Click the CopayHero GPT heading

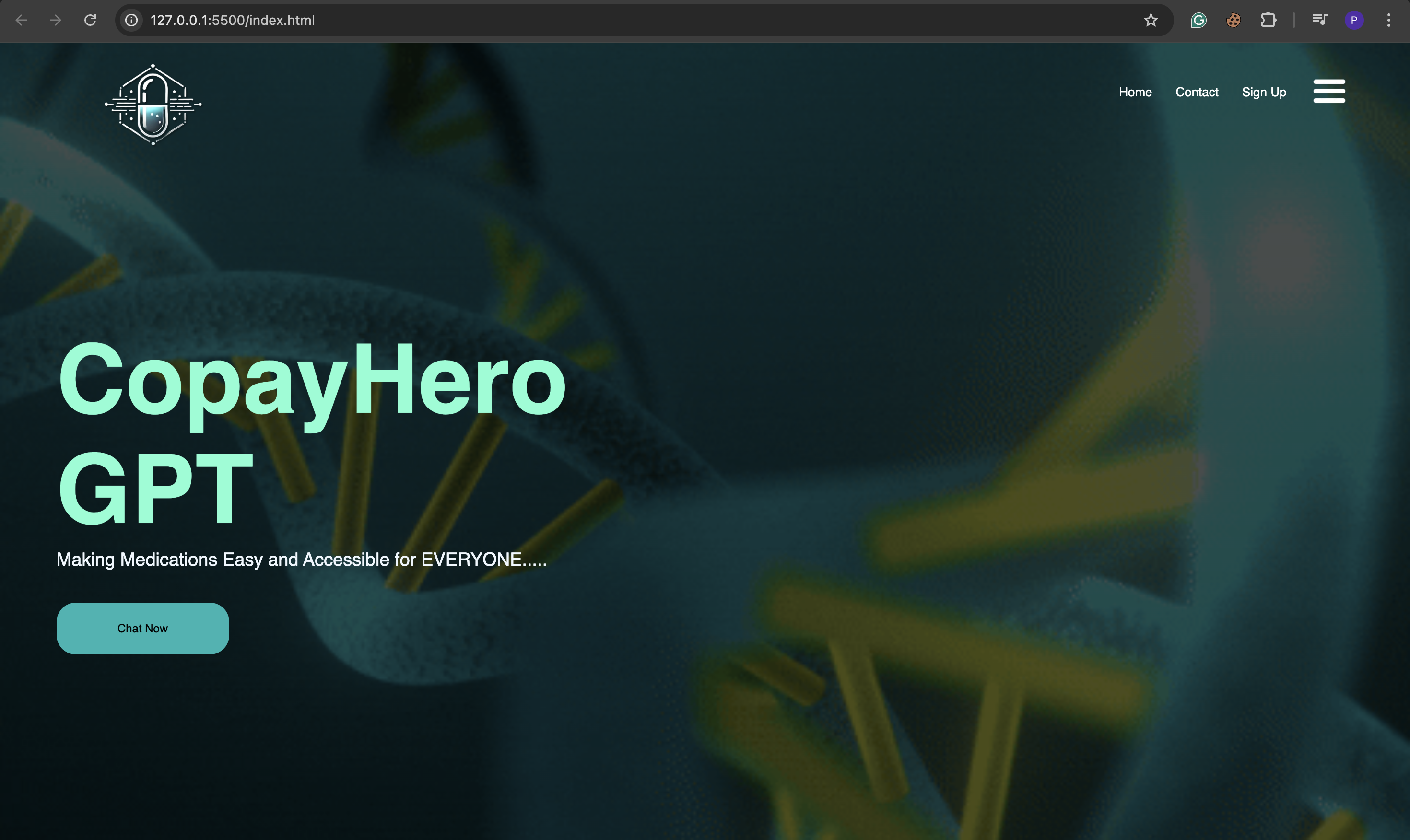pyautogui.click(x=311, y=433)
